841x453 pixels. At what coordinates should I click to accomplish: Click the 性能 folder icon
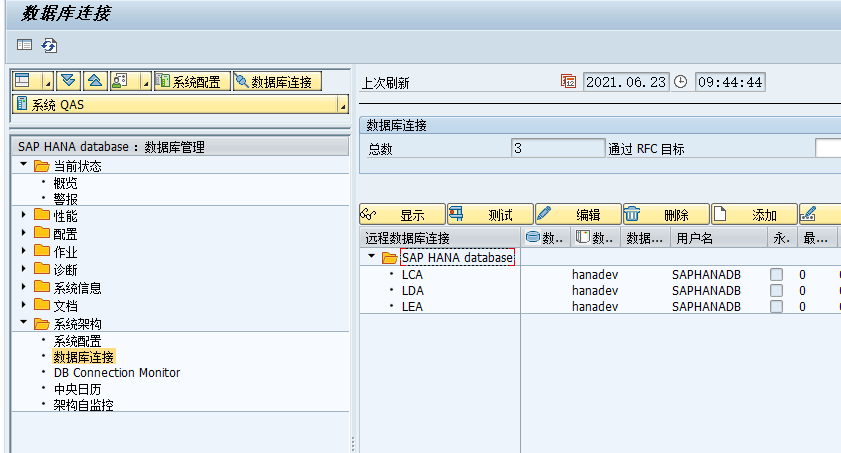point(42,215)
